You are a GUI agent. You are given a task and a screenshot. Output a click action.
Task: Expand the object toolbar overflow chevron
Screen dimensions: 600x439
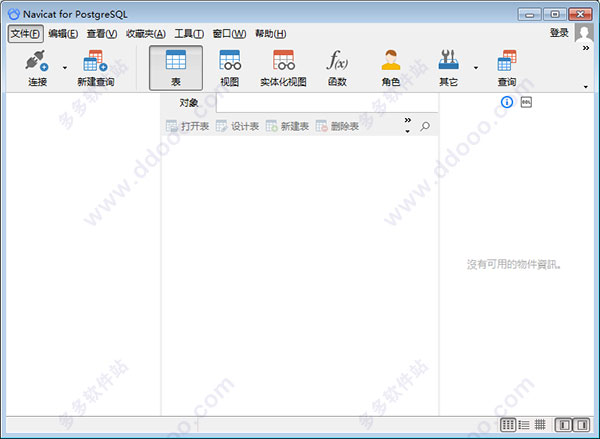408,120
